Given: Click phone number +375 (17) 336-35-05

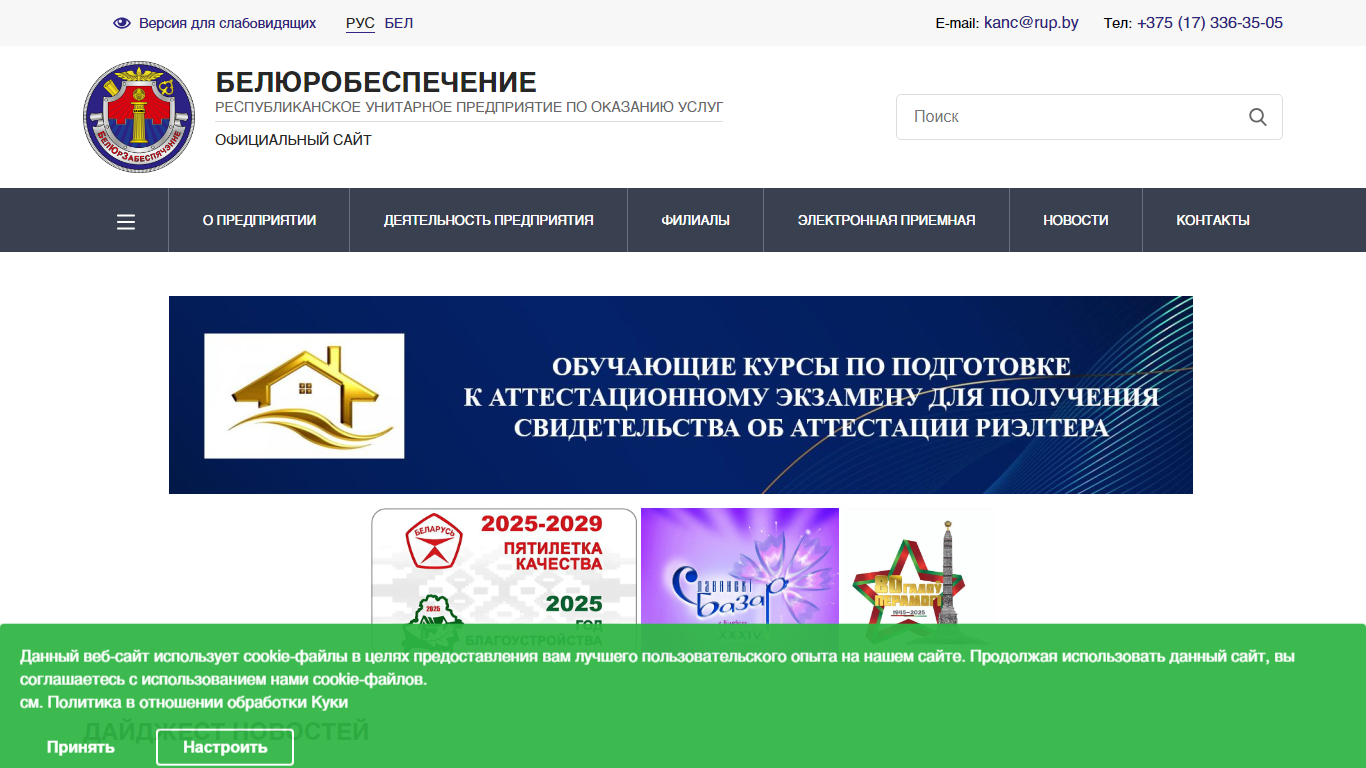Looking at the screenshot, I should tap(1210, 22).
